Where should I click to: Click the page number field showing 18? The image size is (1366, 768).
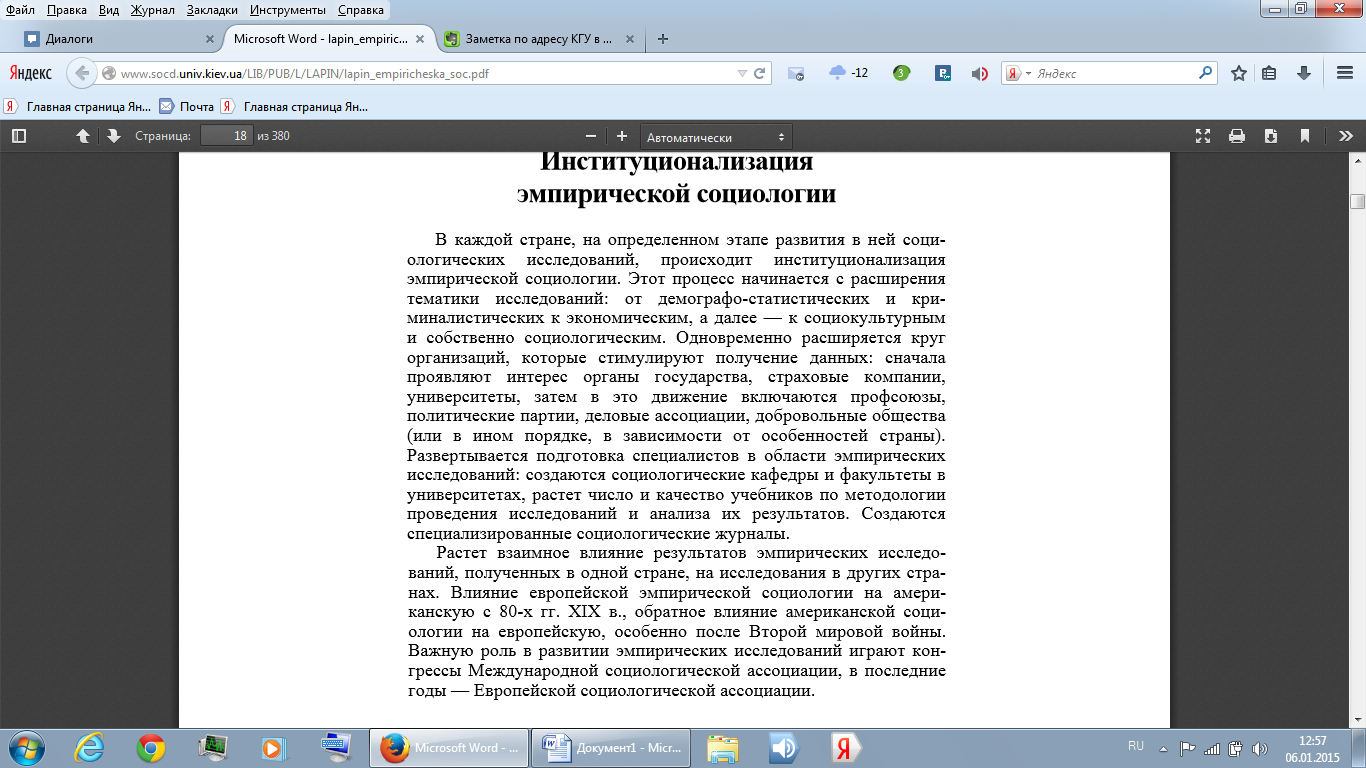(x=226, y=136)
